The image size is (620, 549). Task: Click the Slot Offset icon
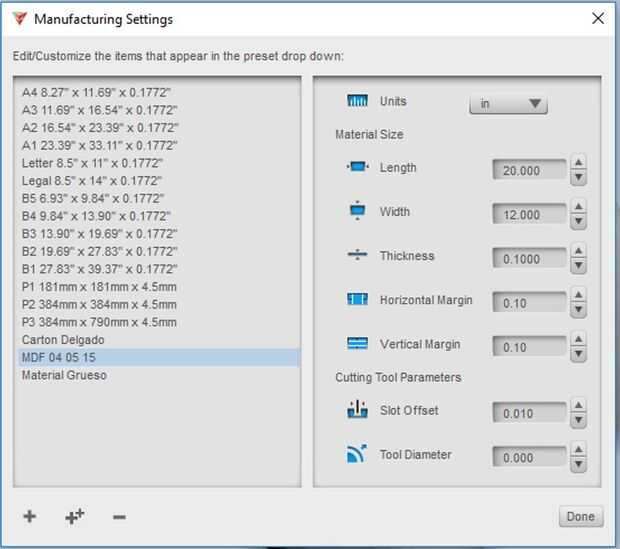[x=358, y=410]
